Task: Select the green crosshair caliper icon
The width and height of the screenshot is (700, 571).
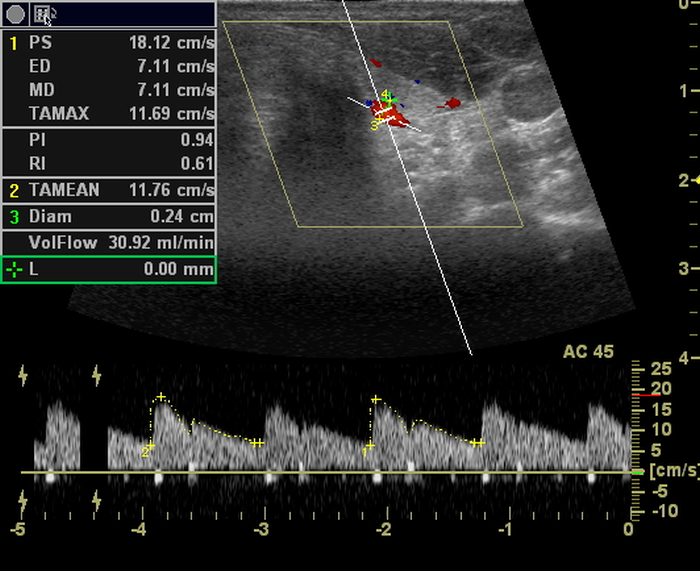Action: tap(15, 269)
